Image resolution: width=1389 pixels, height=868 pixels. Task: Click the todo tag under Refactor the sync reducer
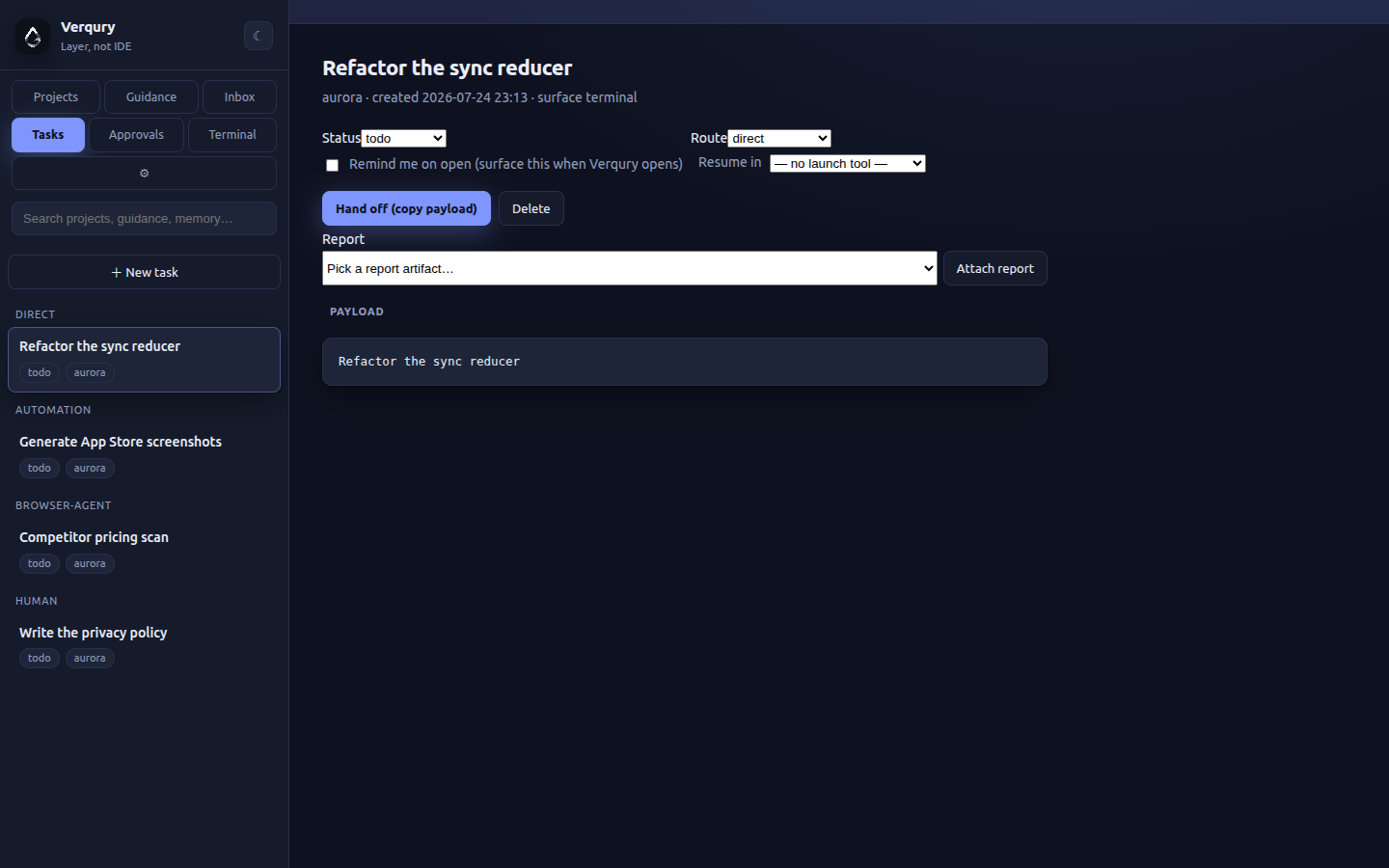[x=40, y=372]
